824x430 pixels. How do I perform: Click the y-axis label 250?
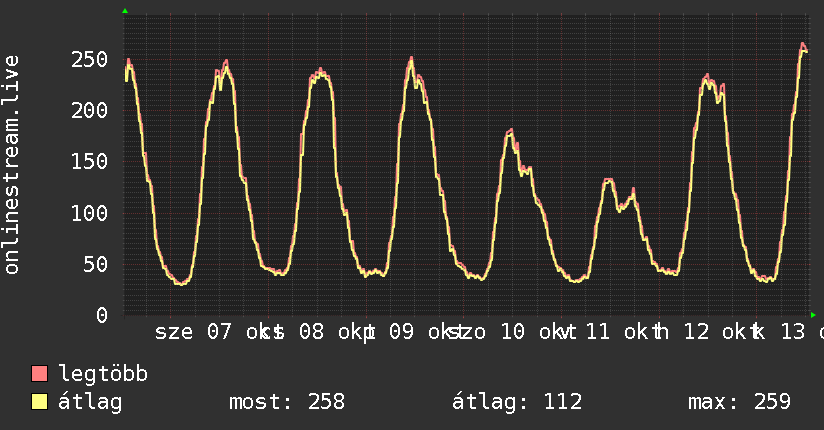coord(89,59)
